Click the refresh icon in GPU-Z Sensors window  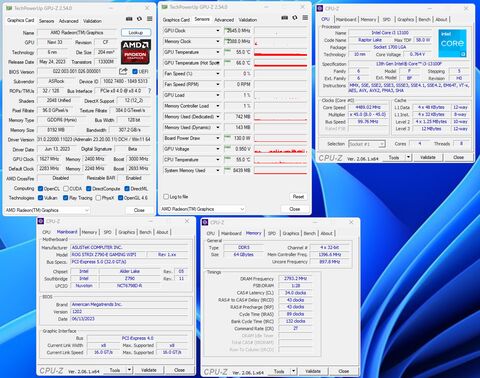point(295,18)
